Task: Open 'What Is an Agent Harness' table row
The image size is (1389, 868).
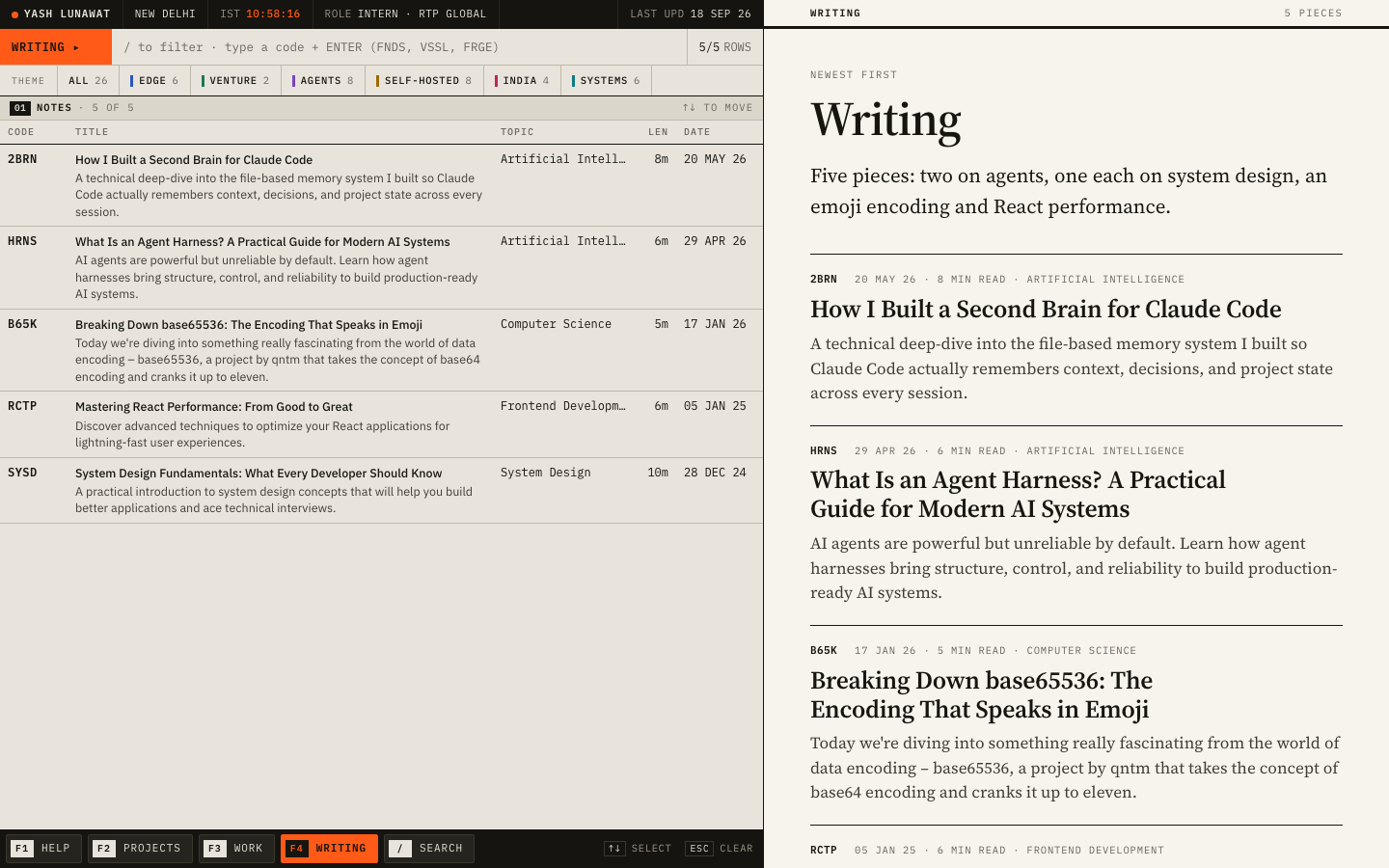Action: [x=381, y=268]
